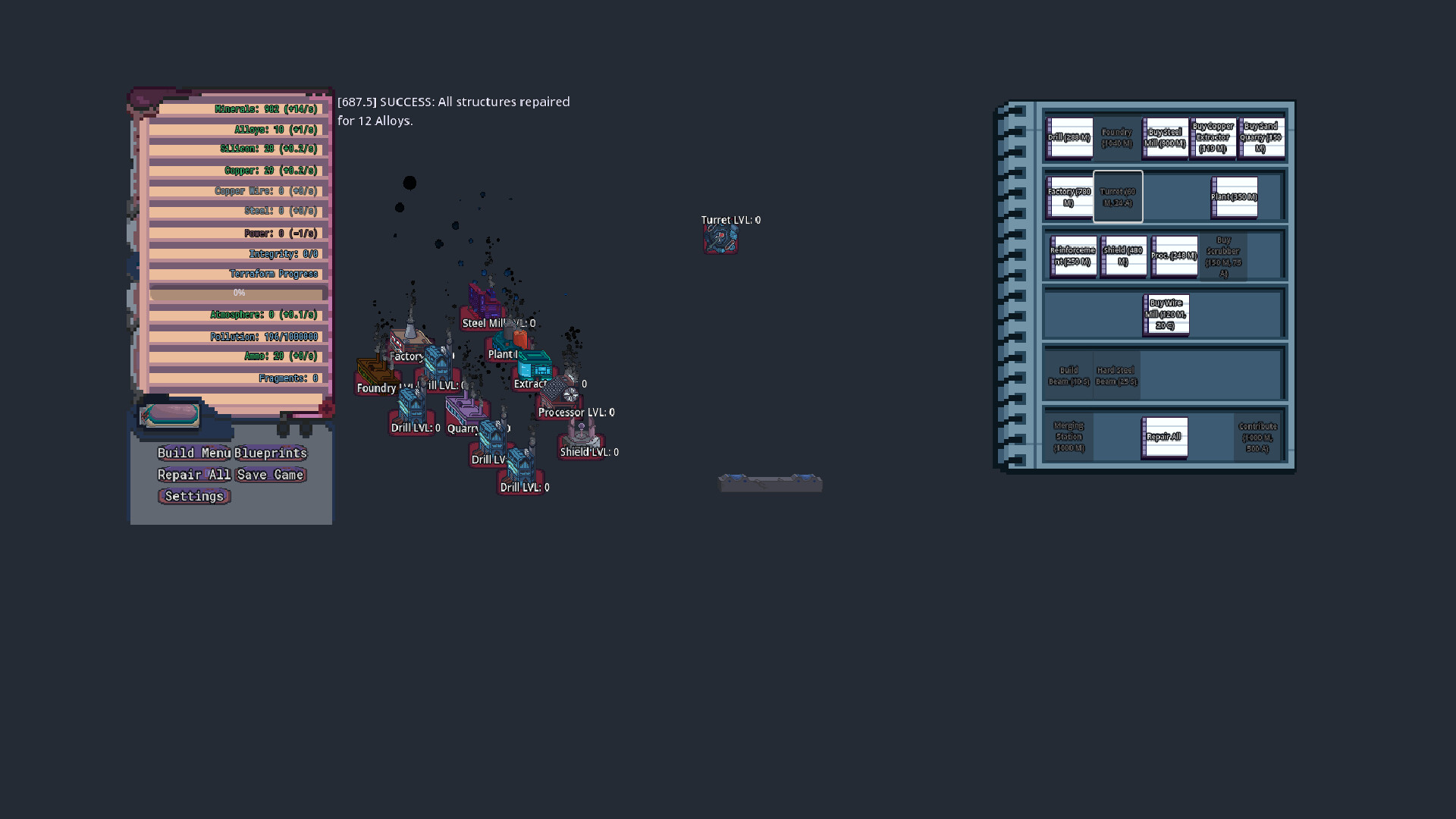Viewport: 1456px width, 819px height.
Task: Select the Buy Sand Quarry card
Action: [1261, 137]
